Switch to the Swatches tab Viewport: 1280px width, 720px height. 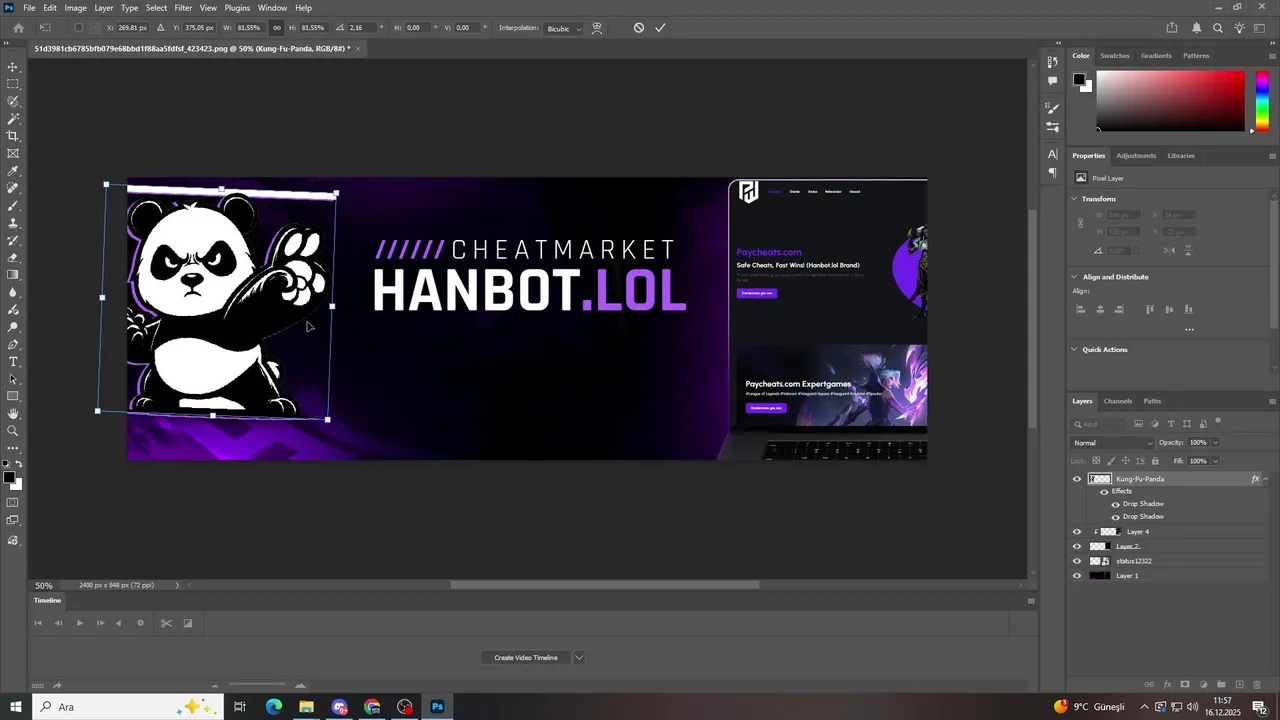pyautogui.click(x=1115, y=56)
